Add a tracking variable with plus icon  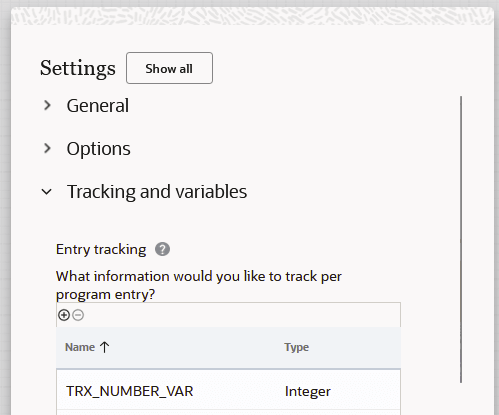pyautogui.click(x=64, y=315)
